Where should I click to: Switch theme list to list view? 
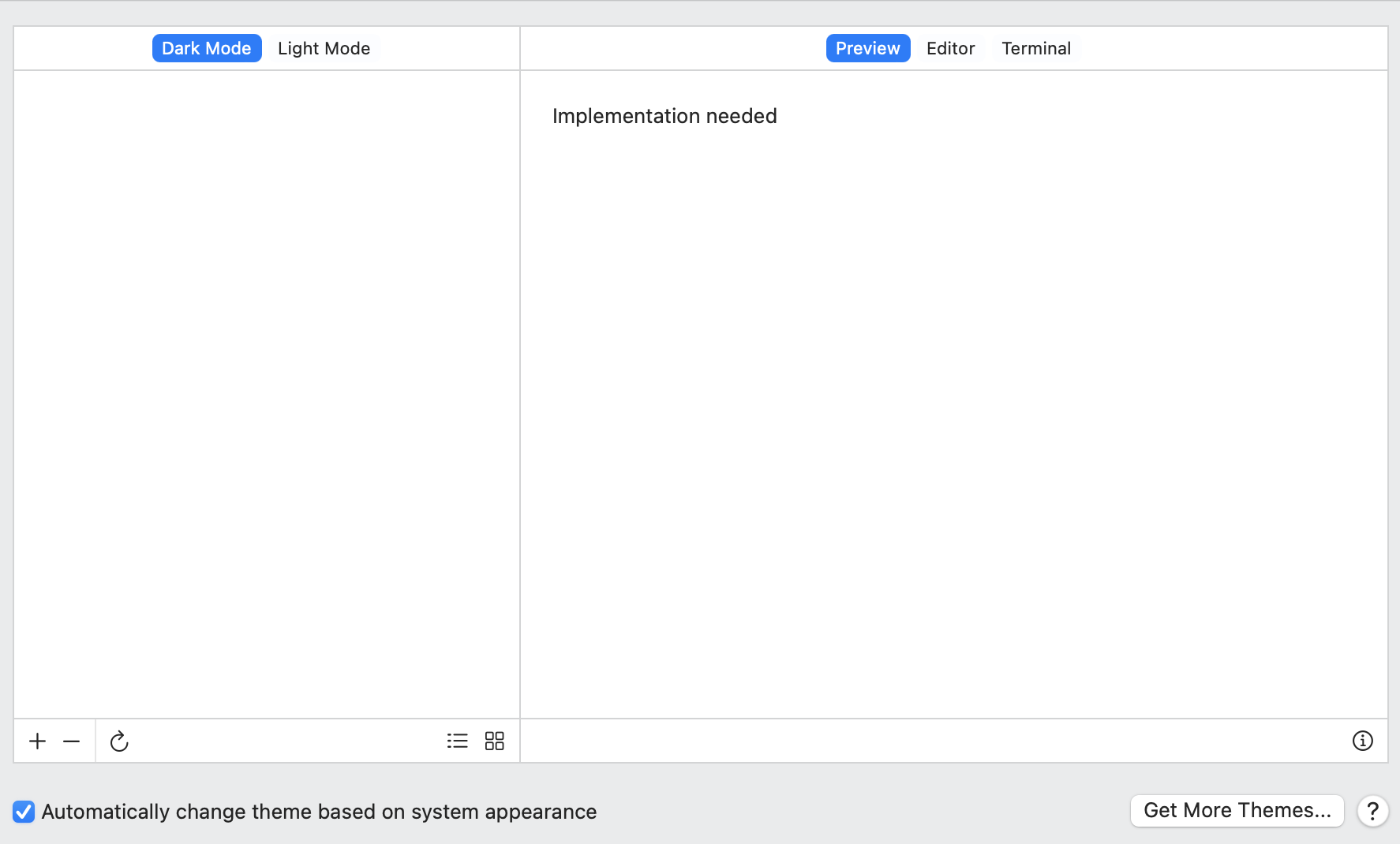click(x=458, y=741)
